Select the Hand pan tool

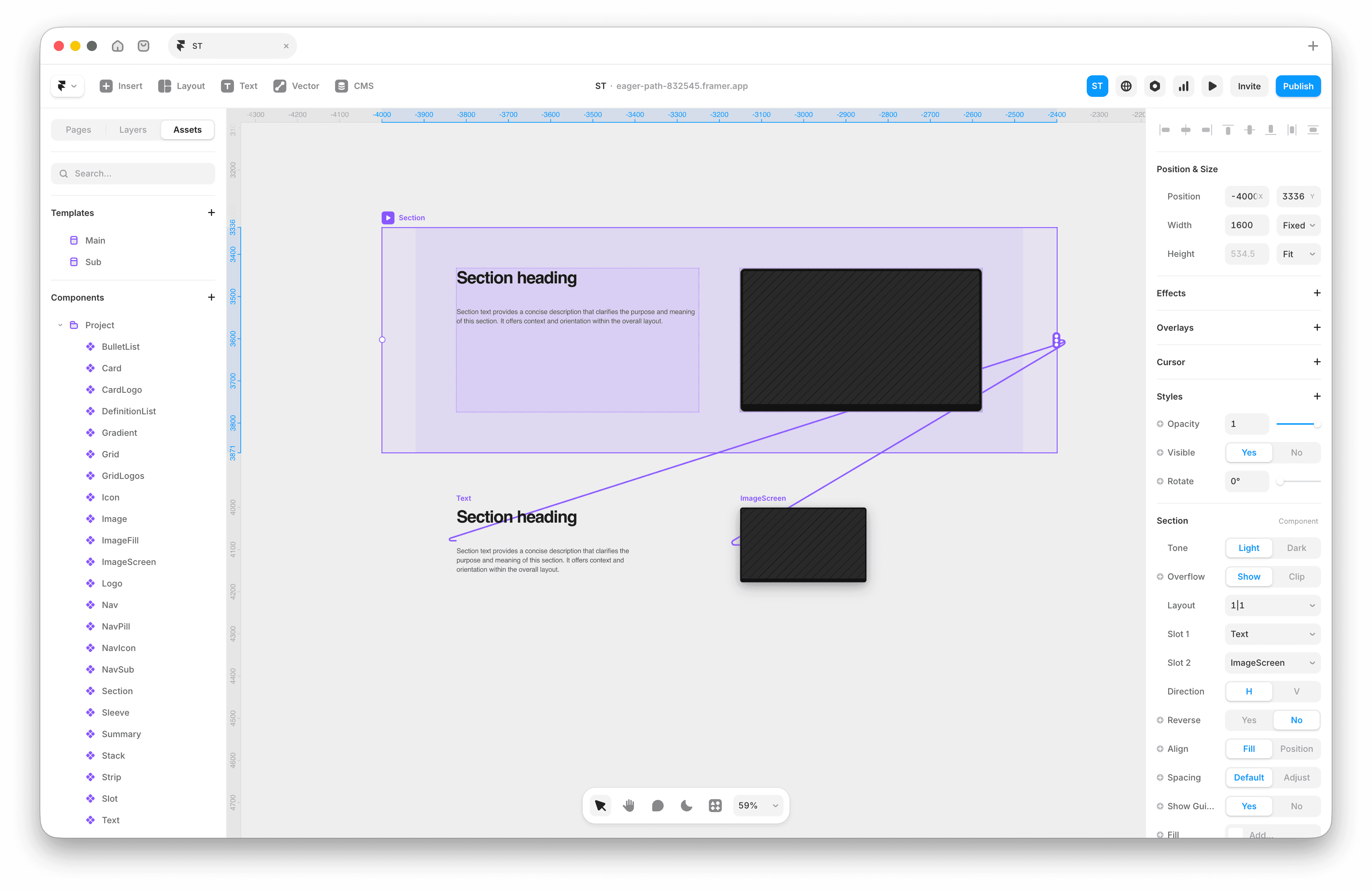tap(628, 805)
